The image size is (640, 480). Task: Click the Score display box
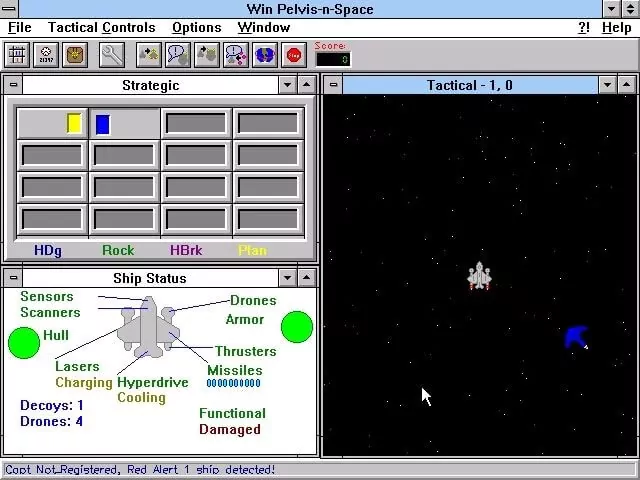[x=333, y=60]
